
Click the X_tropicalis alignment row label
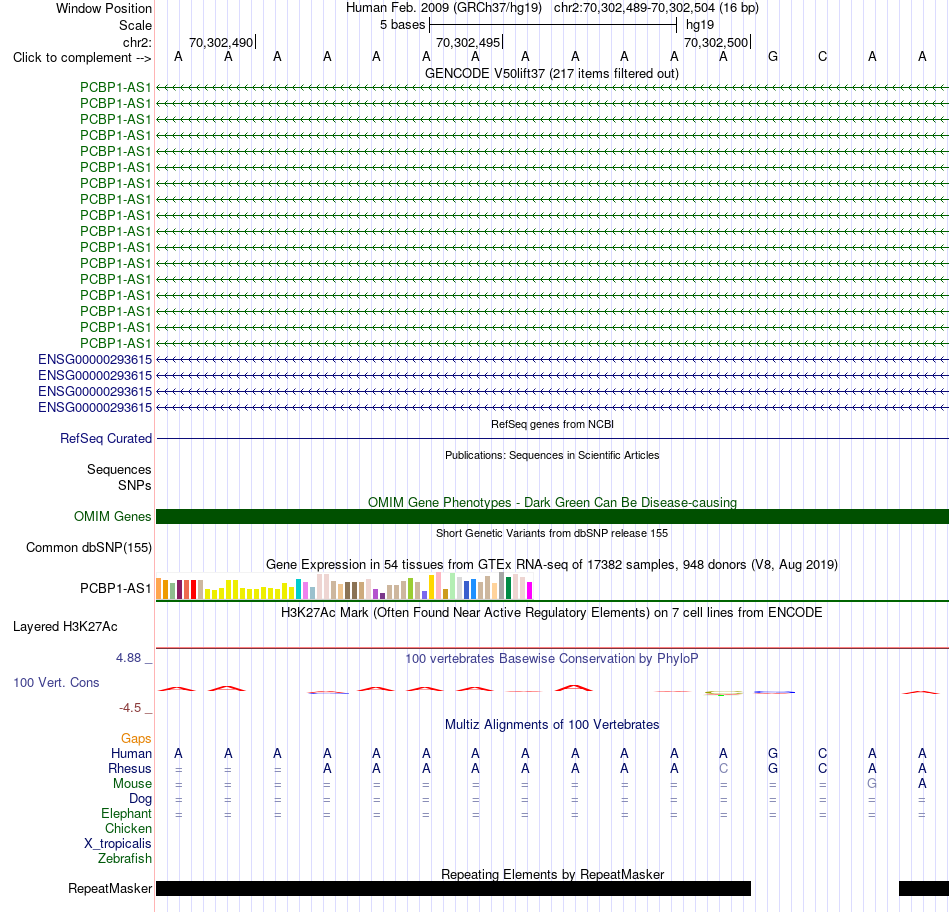coord(118,844)
